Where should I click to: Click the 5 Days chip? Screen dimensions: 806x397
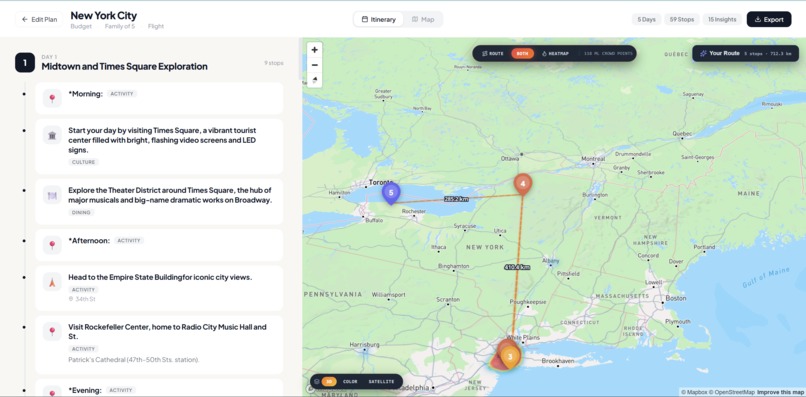(646, 20)
